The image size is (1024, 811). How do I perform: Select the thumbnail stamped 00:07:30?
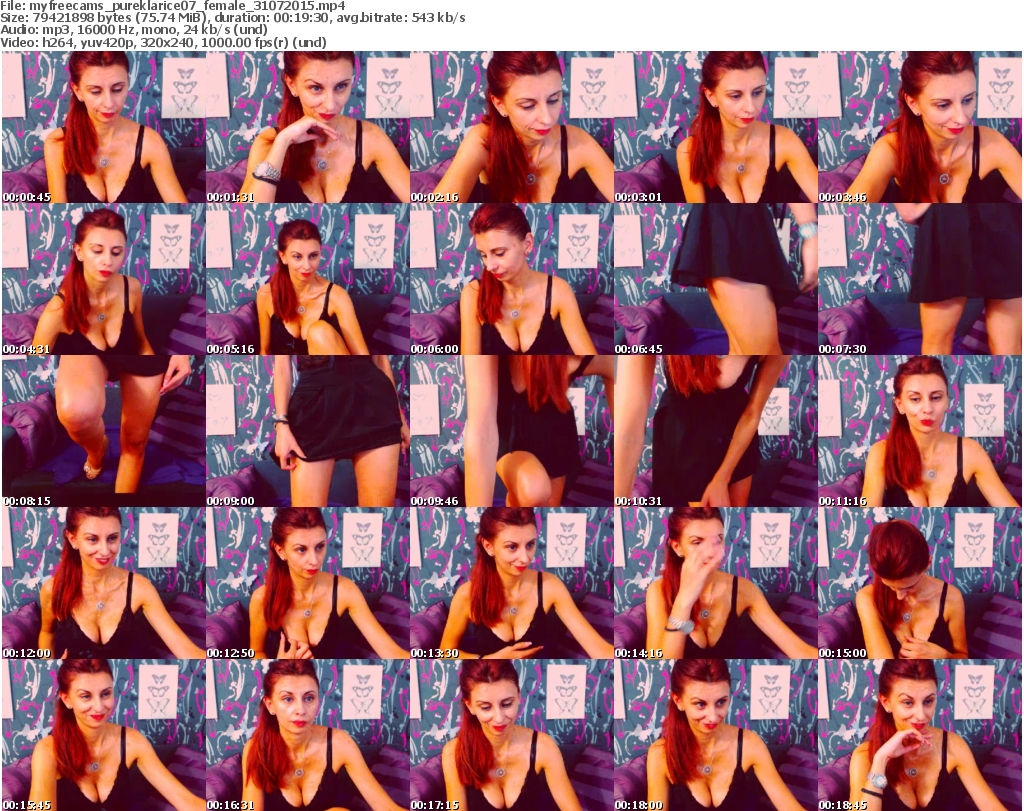point(920,279)
